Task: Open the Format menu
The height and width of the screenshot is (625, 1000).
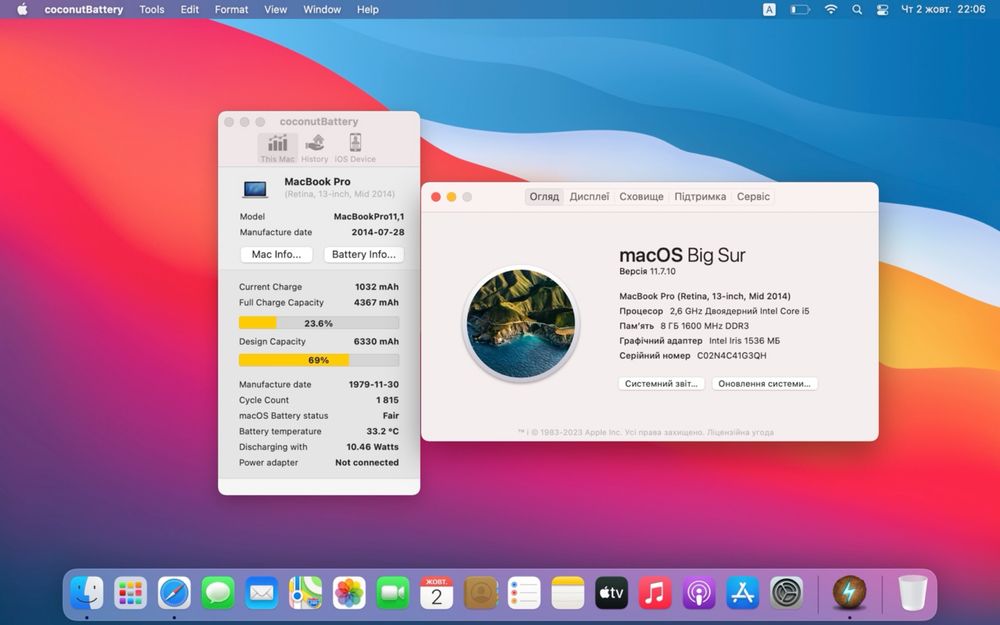Action: click(x=232, y=10)
